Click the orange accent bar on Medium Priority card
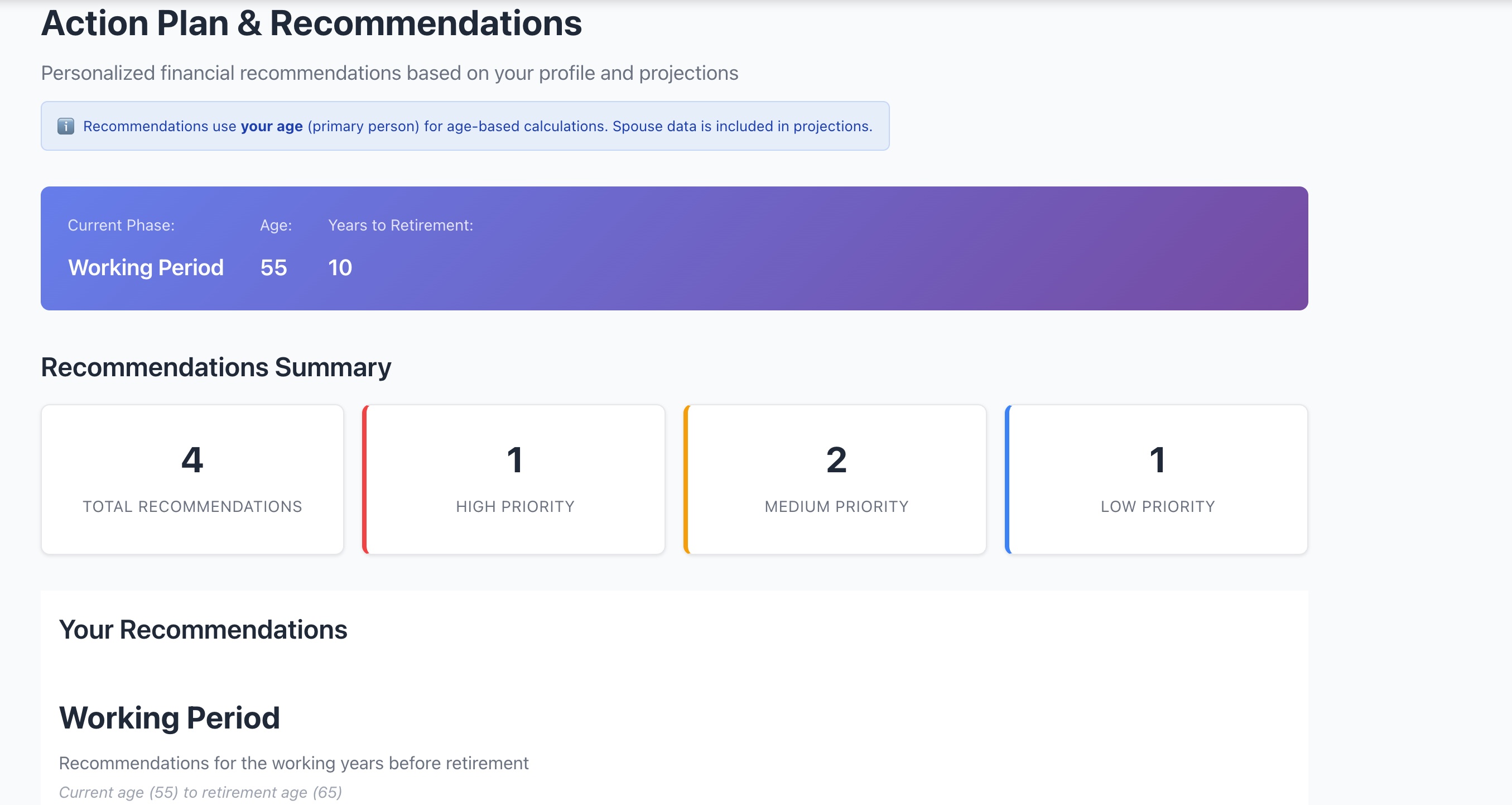 [687, 479]
